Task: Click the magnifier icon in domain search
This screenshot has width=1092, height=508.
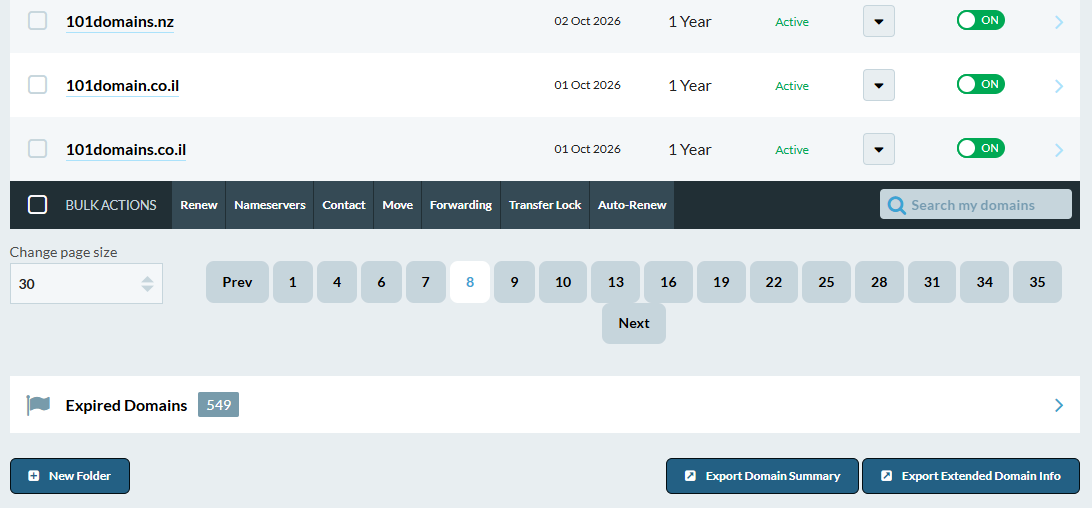Action: [896, 205]
